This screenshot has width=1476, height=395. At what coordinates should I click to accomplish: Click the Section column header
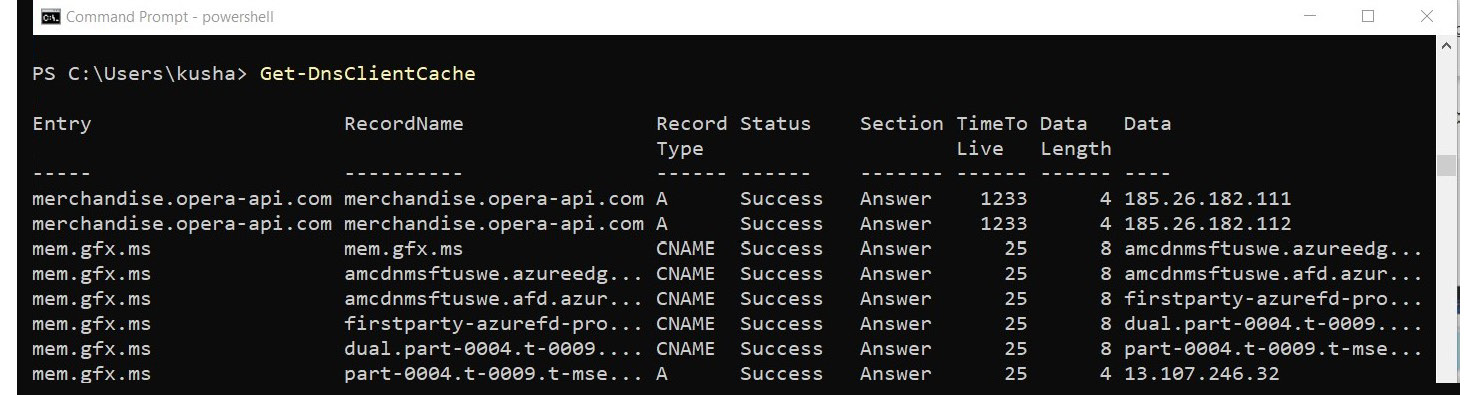(901, 124)
